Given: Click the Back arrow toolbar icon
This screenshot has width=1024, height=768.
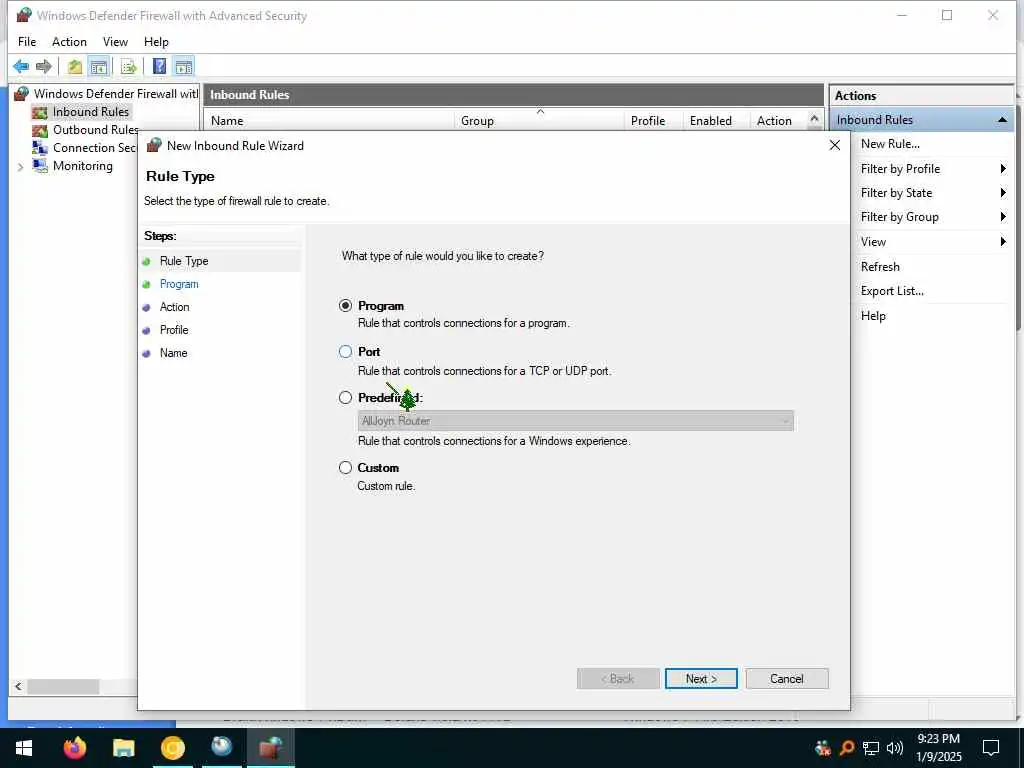Looking at the screenshot, I should pos(21,66).
